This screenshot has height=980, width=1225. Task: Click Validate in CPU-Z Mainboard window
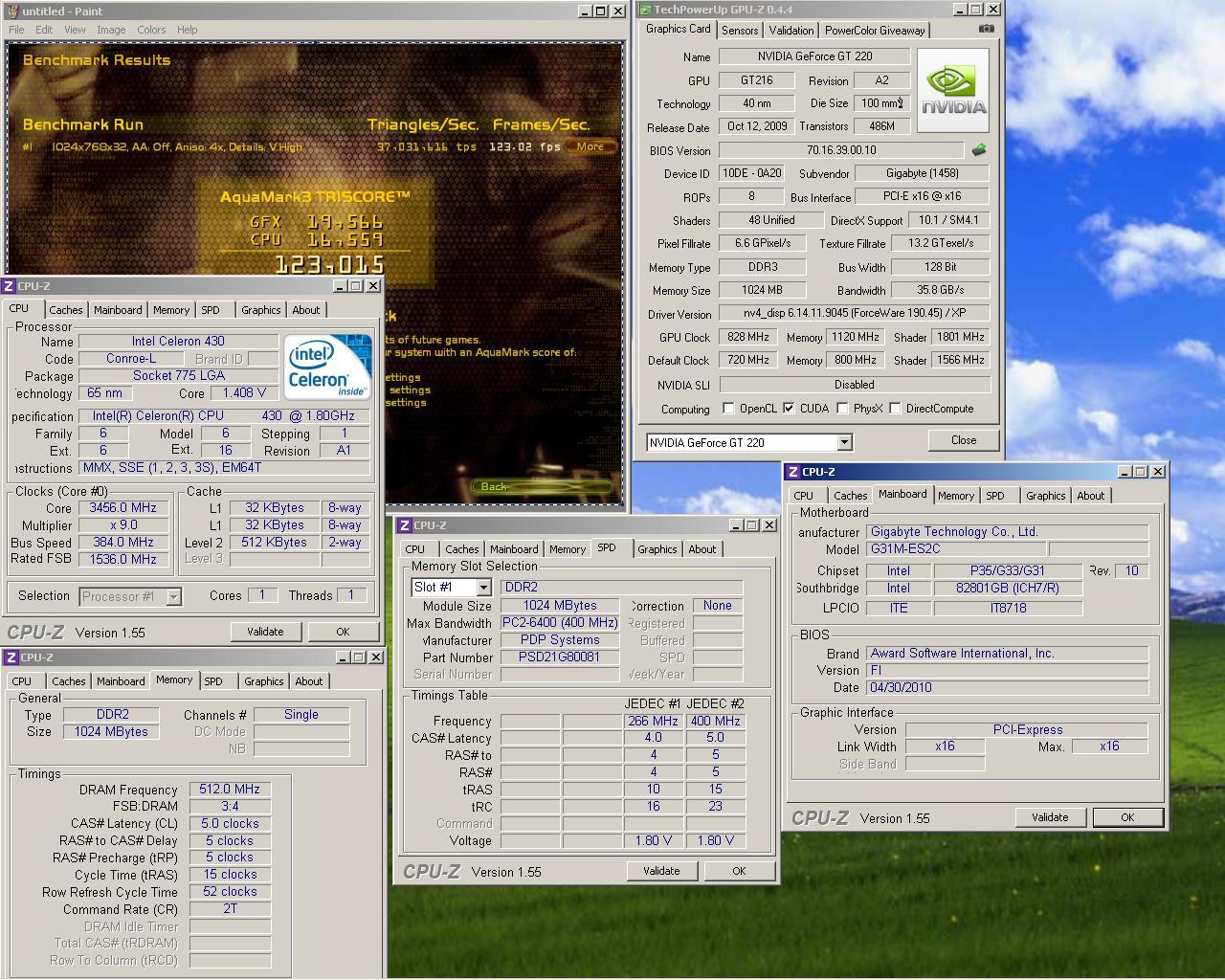point(1050,817)
